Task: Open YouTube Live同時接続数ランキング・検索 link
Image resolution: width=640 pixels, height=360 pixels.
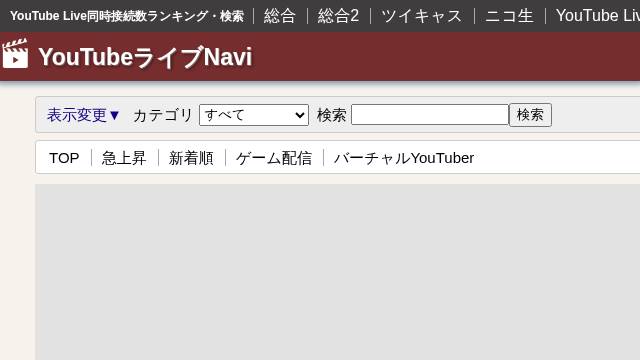Action: tap(127, 16)
